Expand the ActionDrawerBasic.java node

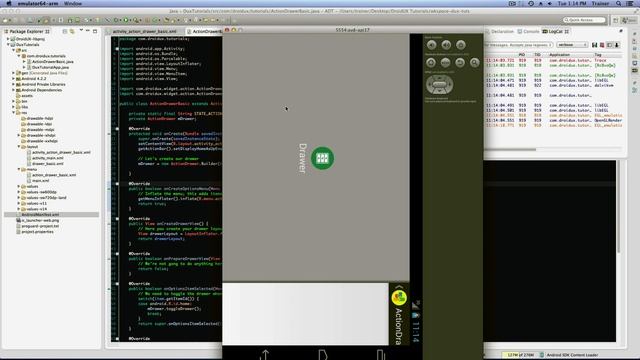[24, 62]
